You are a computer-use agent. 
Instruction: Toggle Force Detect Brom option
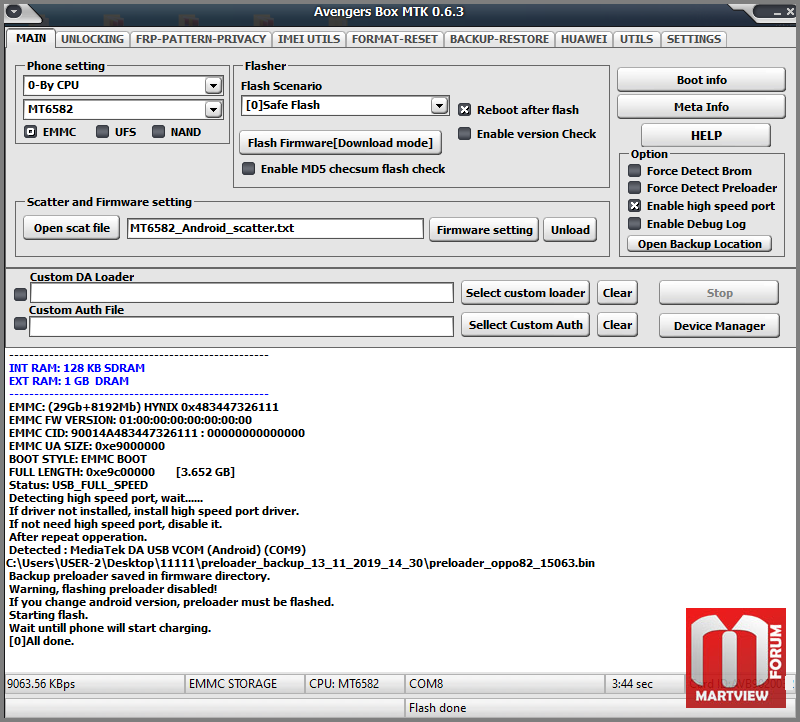pos(634,170)
